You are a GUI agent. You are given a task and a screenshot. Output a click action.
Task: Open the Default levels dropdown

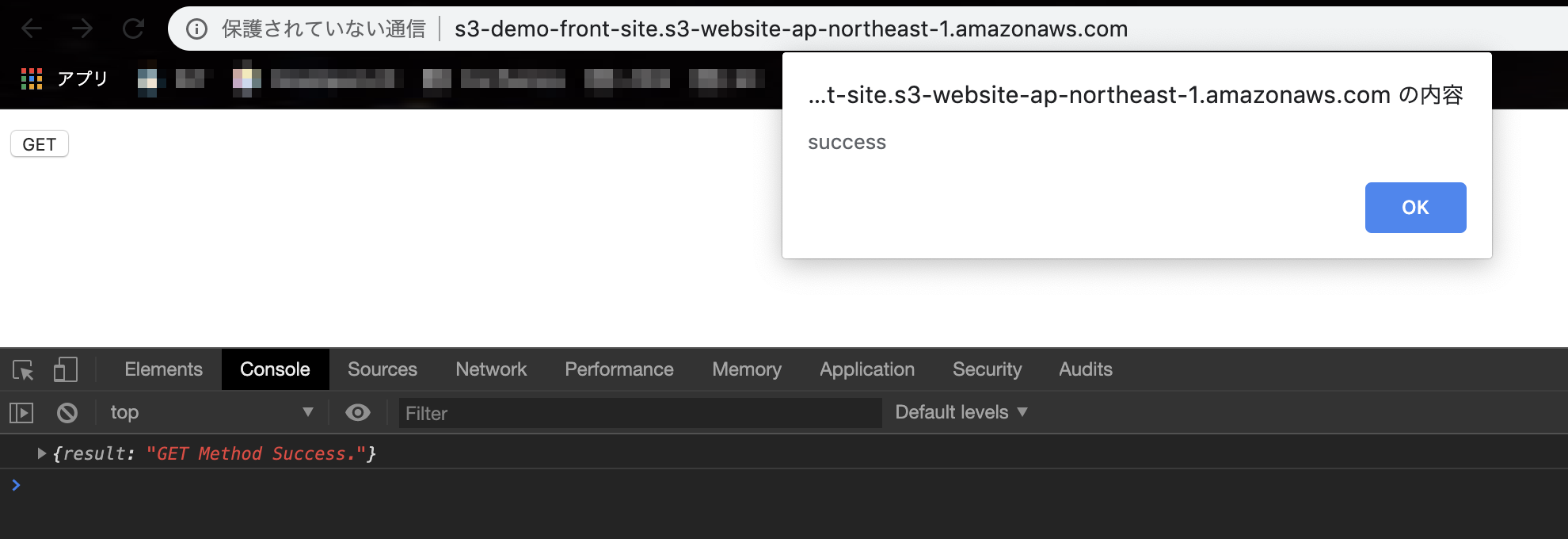[960, 412]
